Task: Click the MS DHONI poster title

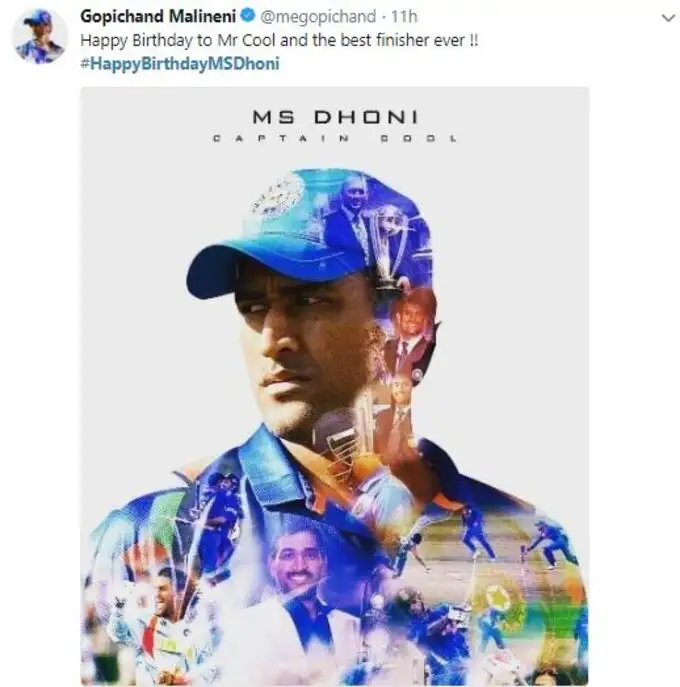Action: (x=335, y=117)
